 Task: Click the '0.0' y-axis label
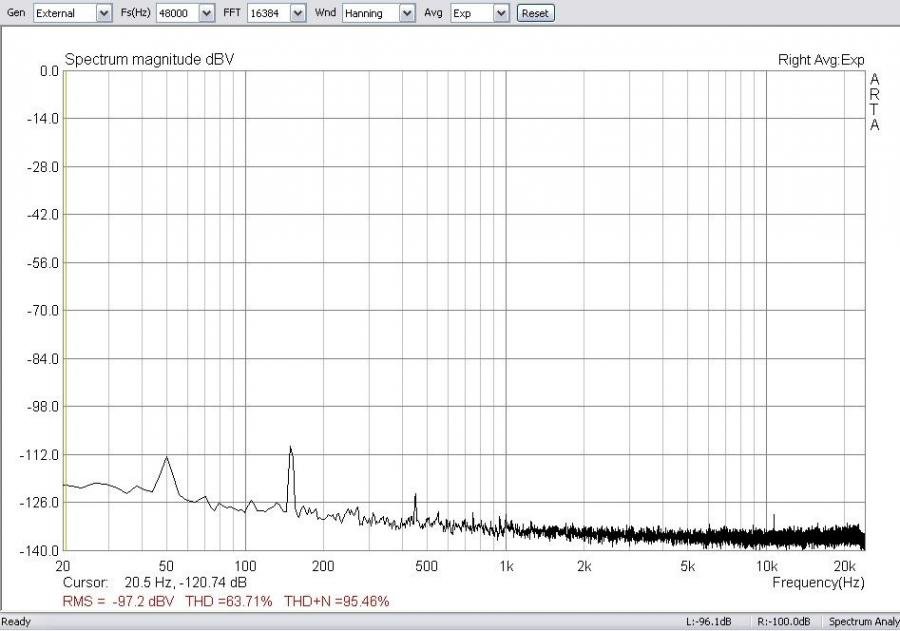click(x=49, y=71)
